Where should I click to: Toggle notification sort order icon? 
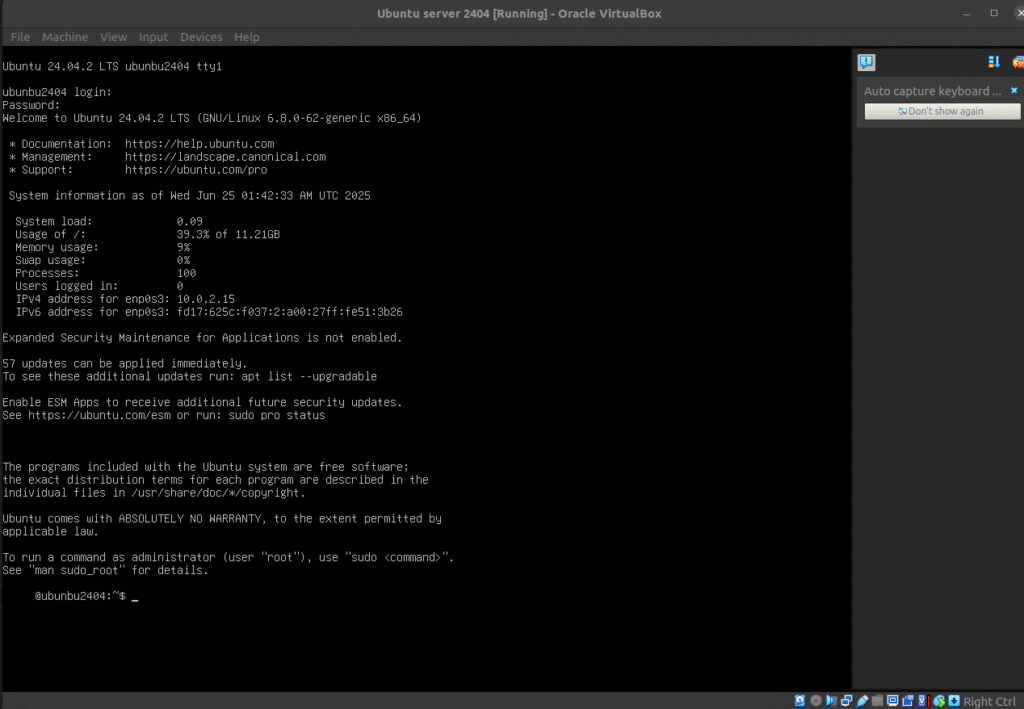[x=993, y=62]
